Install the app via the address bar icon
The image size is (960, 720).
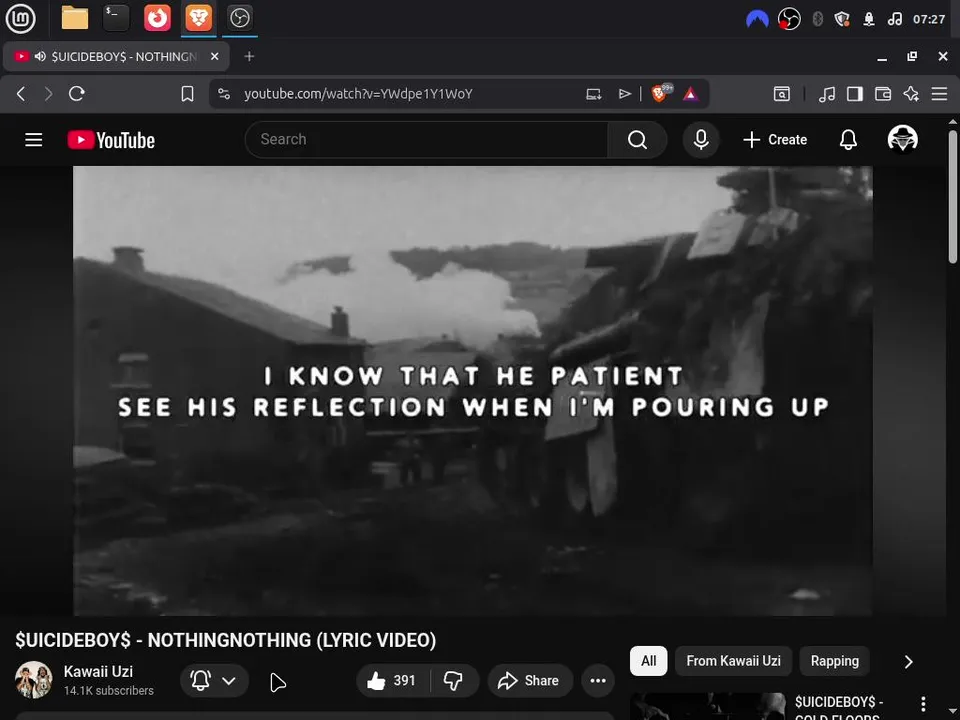click(x=593, y=94)
